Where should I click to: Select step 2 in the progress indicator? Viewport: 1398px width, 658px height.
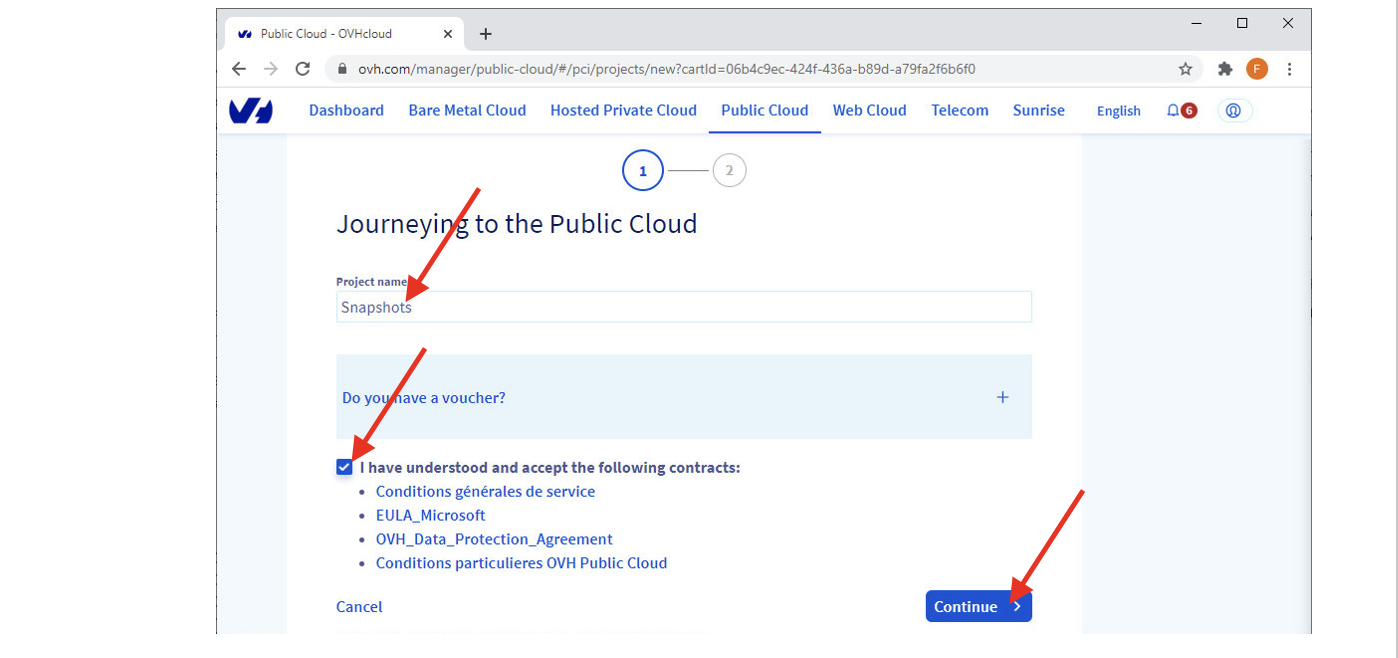729,171
